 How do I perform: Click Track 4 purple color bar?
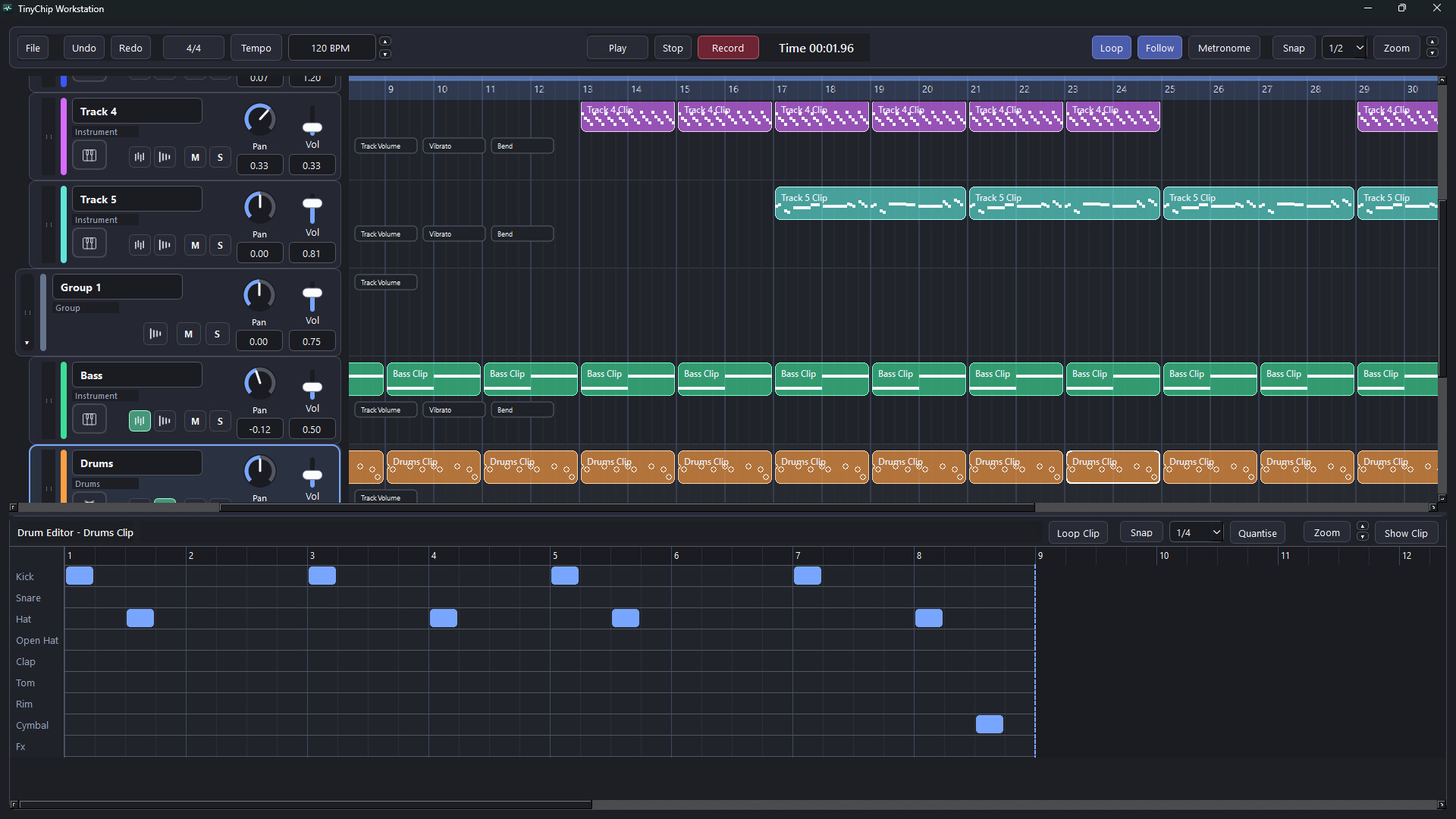64,137
